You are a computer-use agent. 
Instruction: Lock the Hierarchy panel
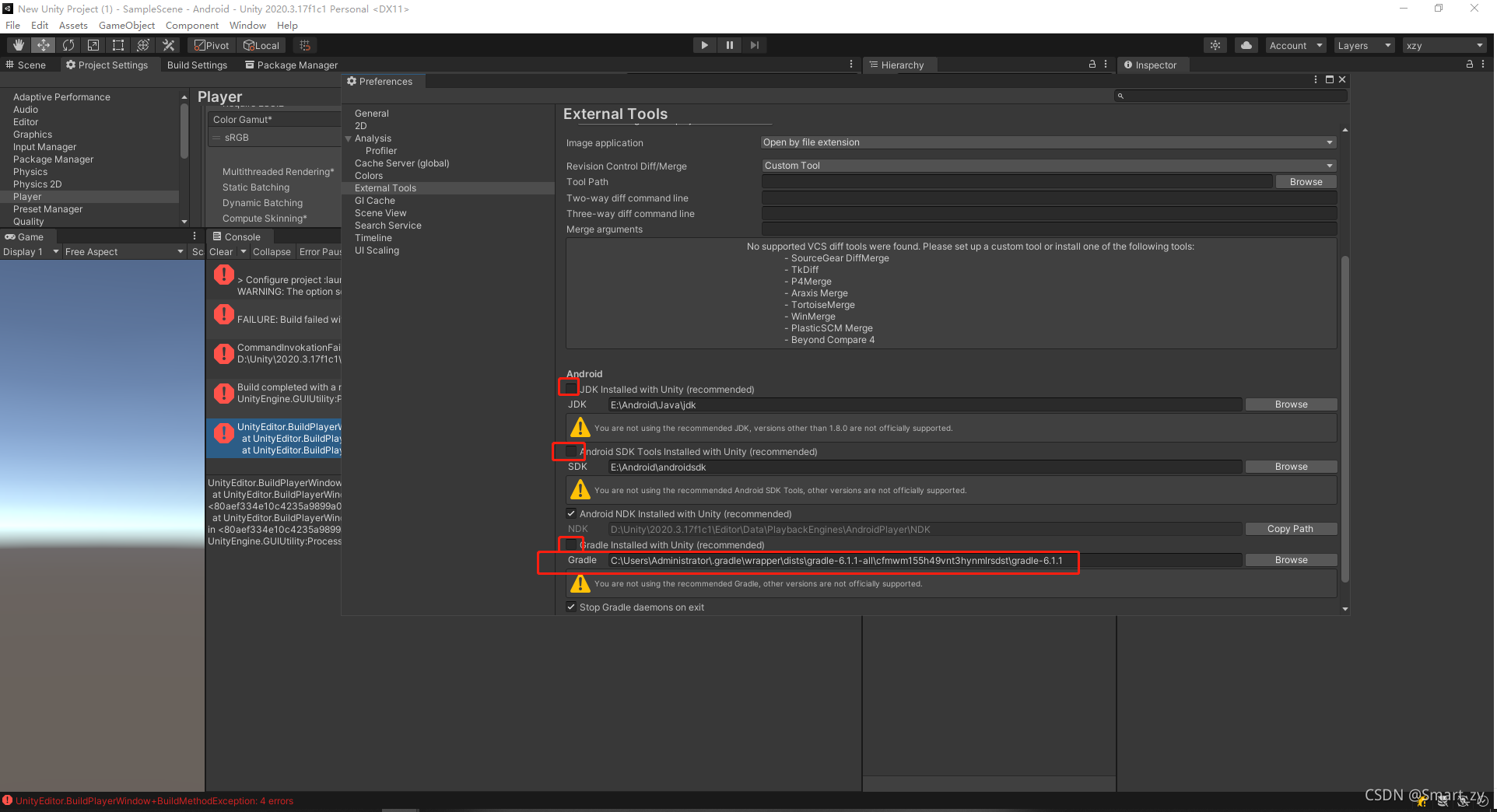pos(1092,65)
